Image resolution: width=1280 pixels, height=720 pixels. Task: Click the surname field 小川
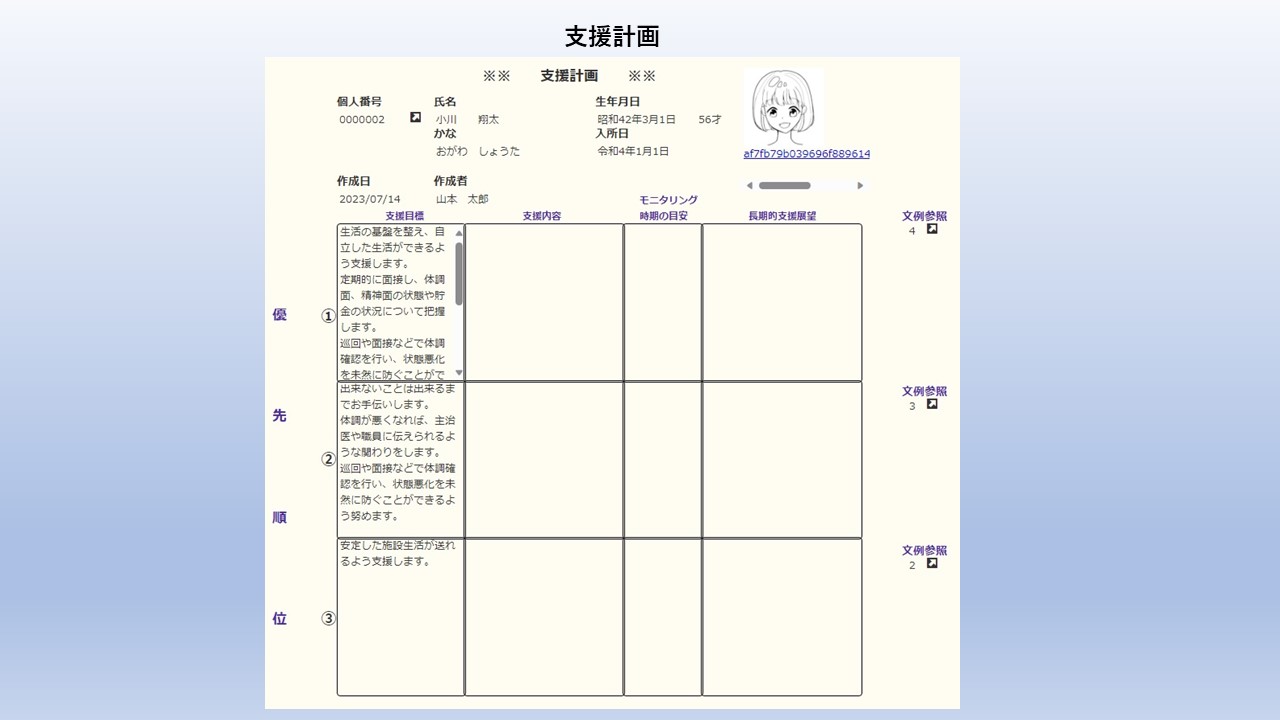pyautogui.click(x=446, y=120)
